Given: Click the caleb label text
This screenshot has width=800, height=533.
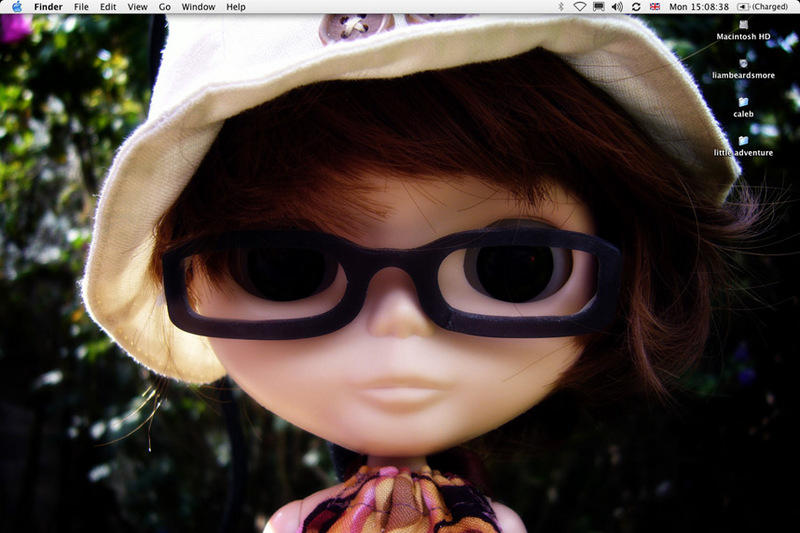Looking at the screenshot, I should (x=743, y=114).
